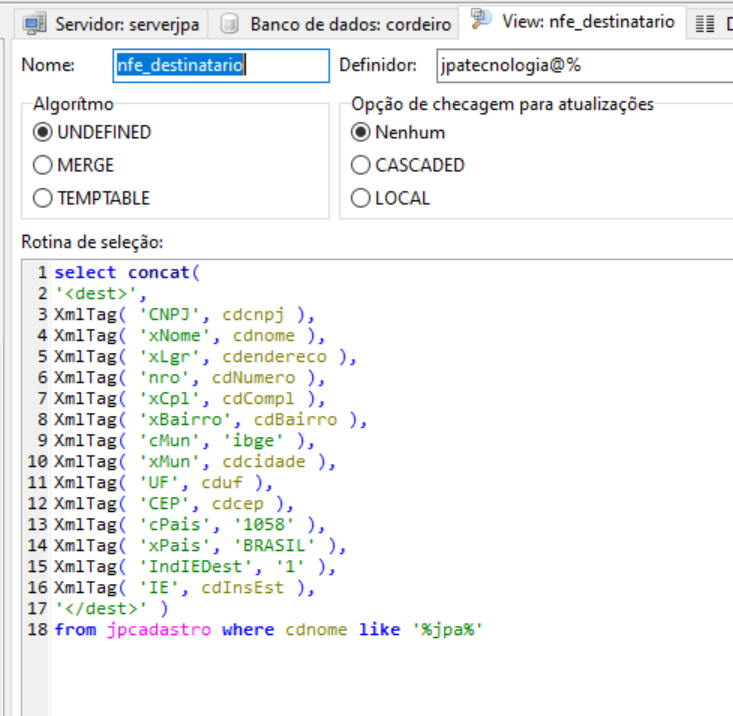Select the UNDEFINED algorithm option
Viewport: 733px width, 716px height.
tap(43, 132)
